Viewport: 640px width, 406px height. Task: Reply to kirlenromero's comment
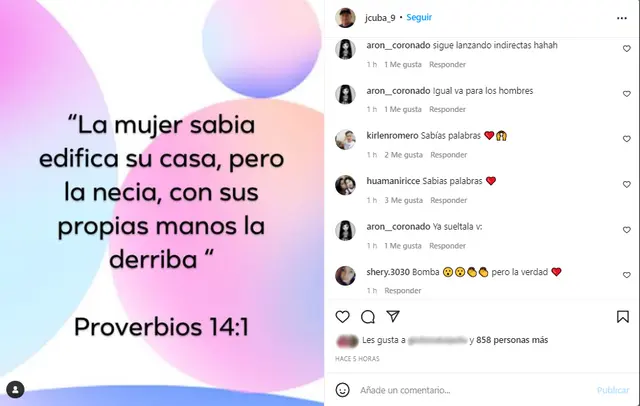pos(449,155)
